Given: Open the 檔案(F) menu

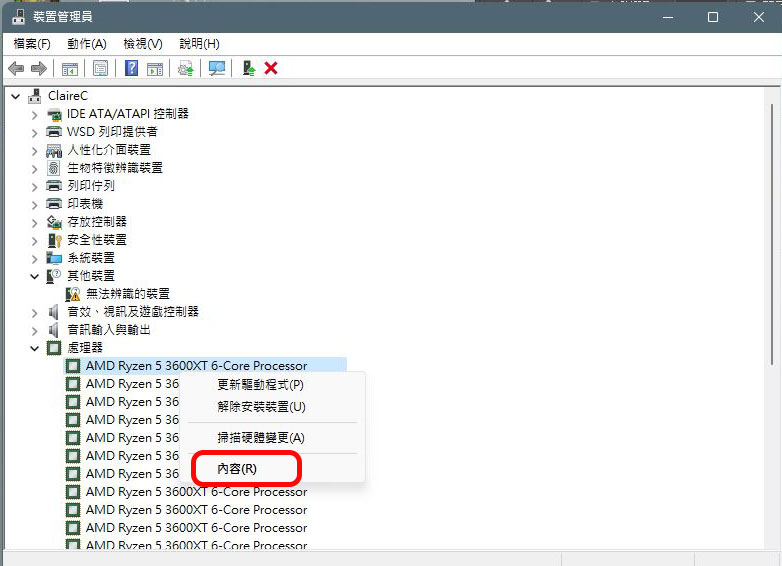Looking at the screenshot, I should pos(32,44).
